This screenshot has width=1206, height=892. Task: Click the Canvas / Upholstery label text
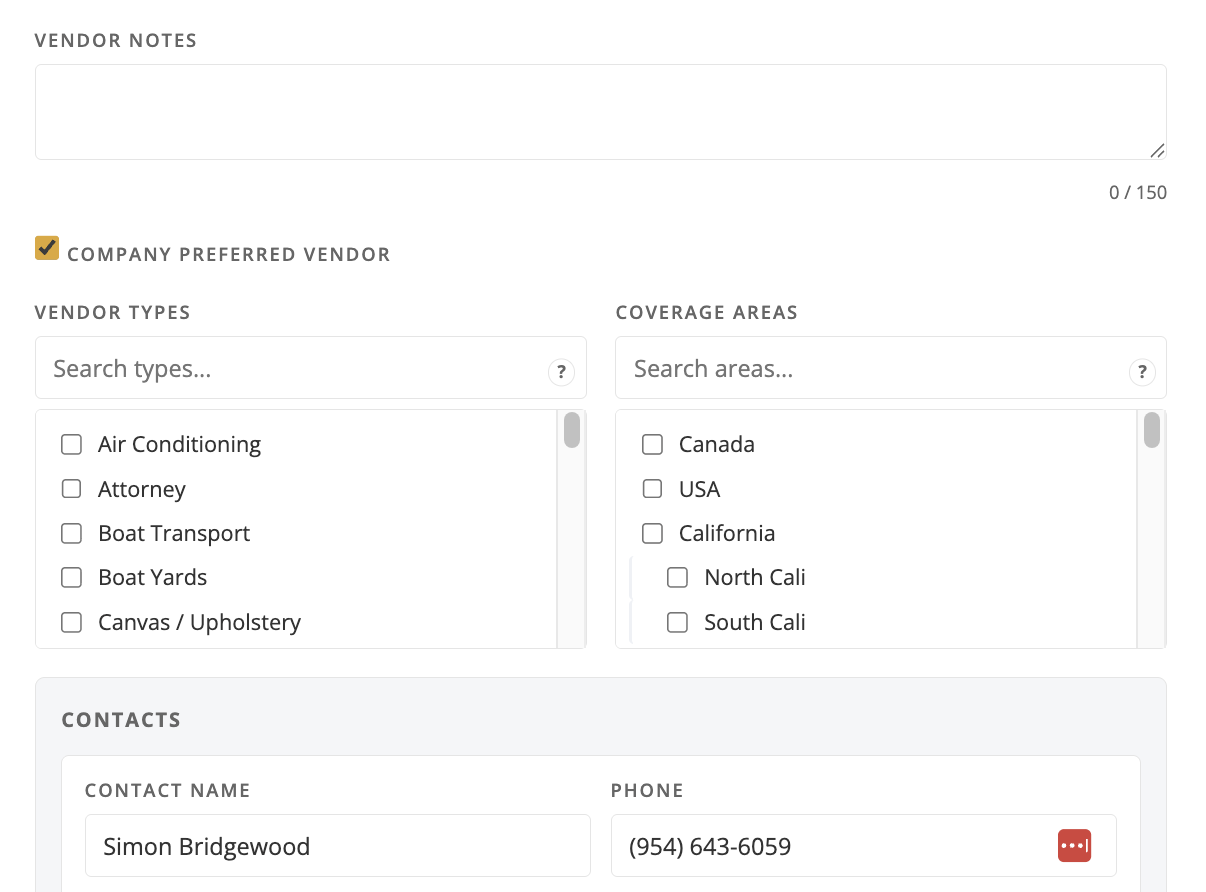pos(200,622)
